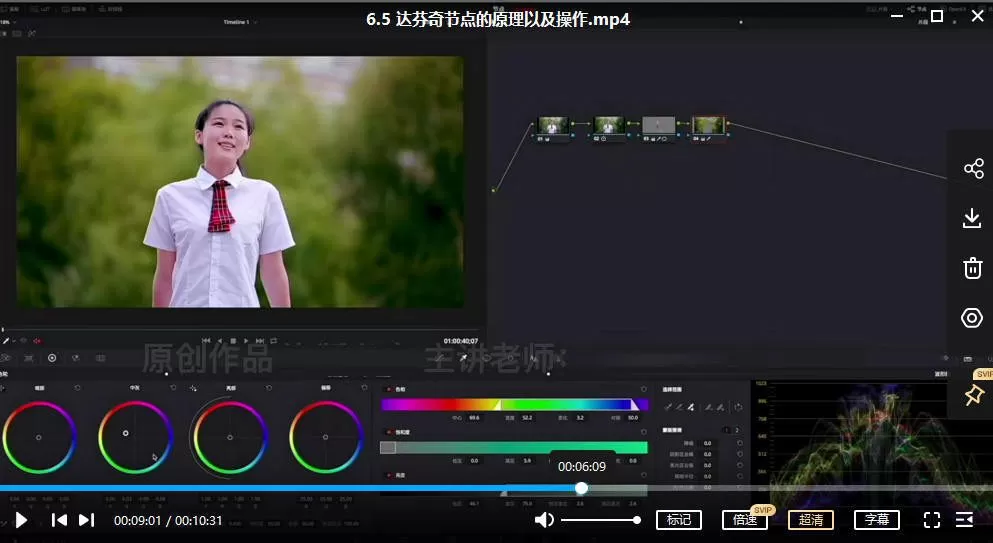This screenshot has width=993, height=543.
Task: Select the fourth node thumbnail in the node graph
Action: (708, 126)
